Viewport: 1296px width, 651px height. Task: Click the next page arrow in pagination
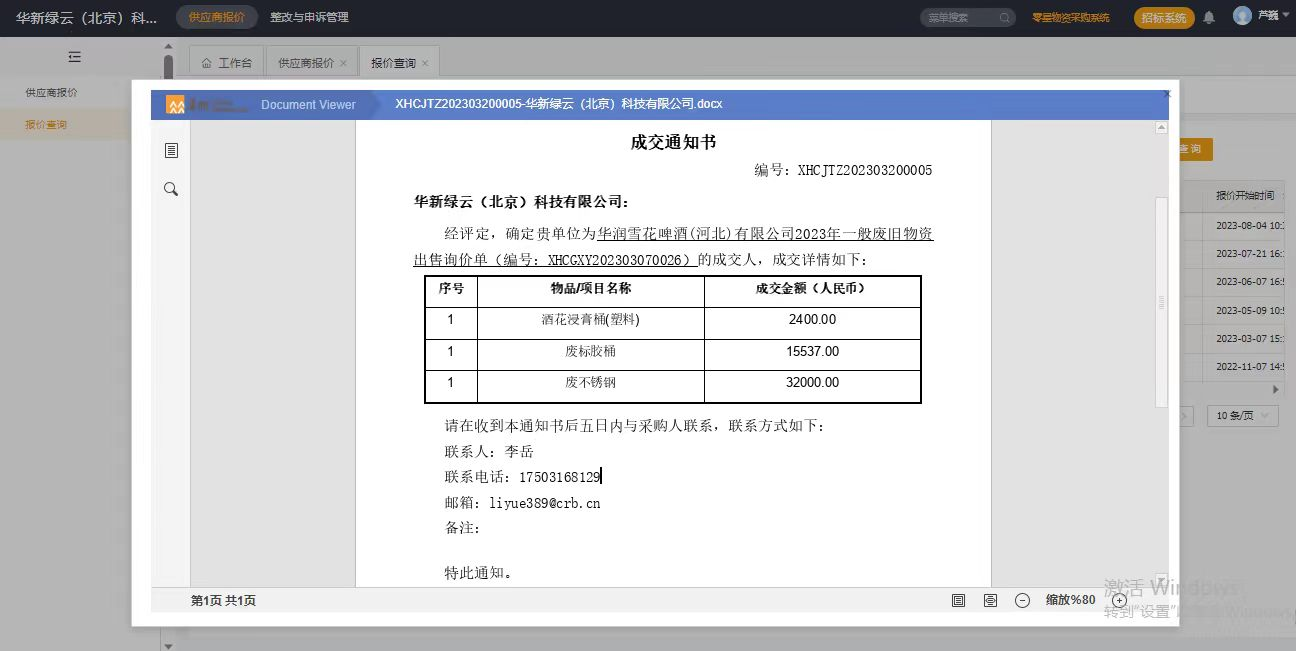click(x=1186, y=416)
